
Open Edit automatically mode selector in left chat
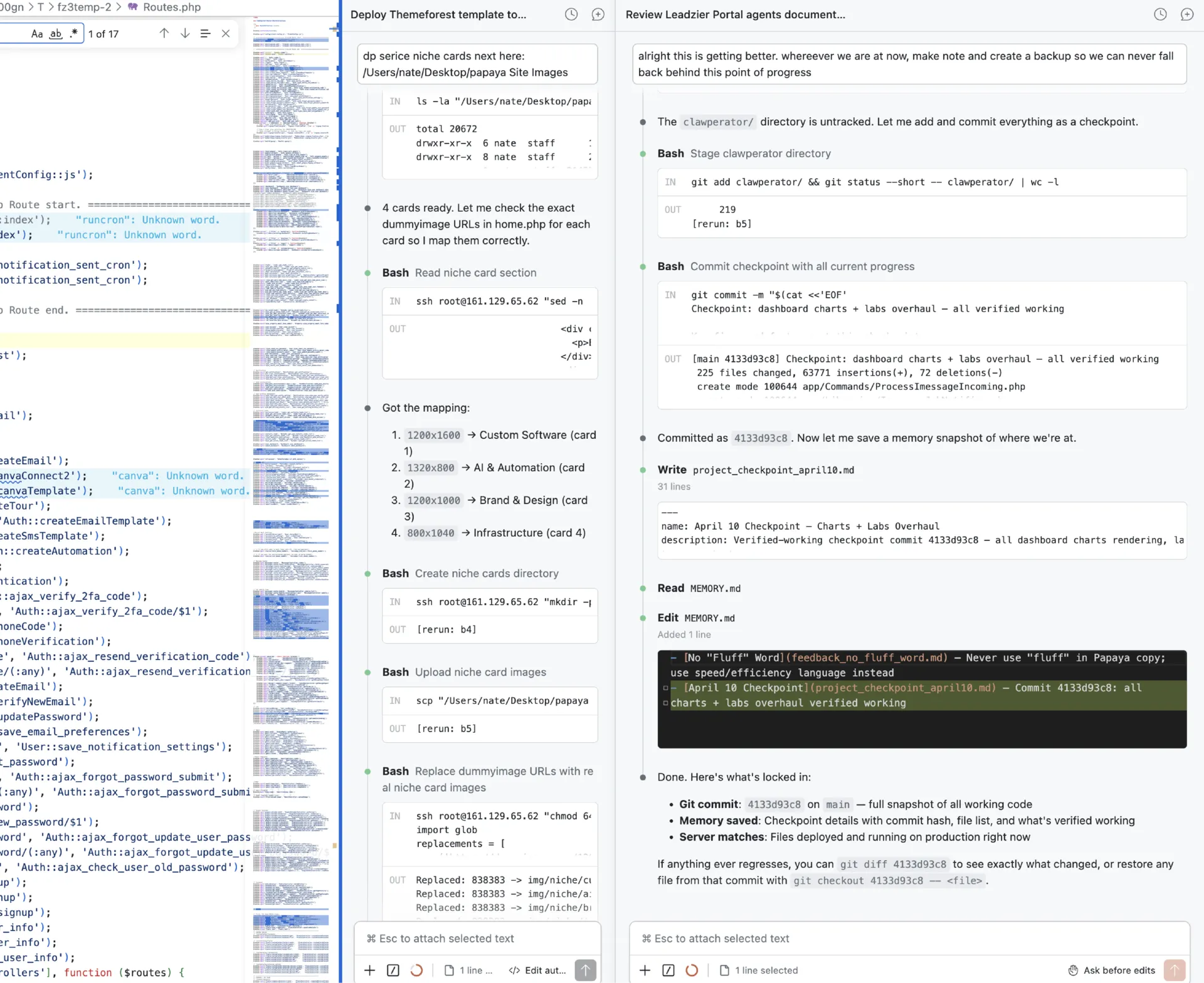tap(537, 970)
